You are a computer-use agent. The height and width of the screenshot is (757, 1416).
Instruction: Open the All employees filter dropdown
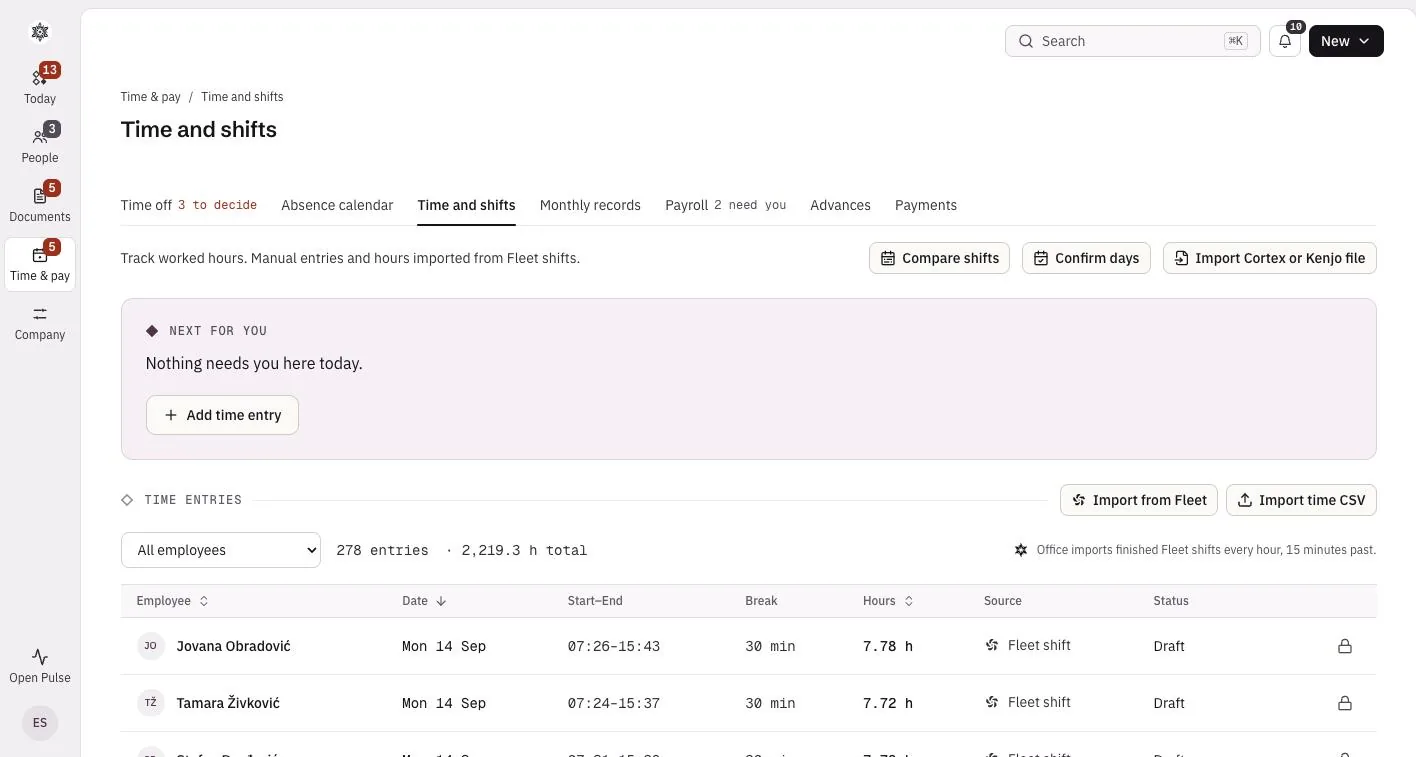(221, 550)
